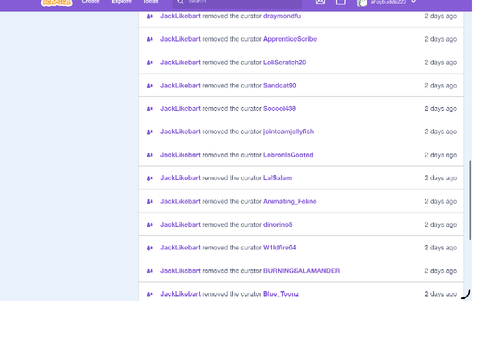Open curator profile Blue_Toonz
The height and width of the screenshot is (360, 480).
click(281, 294)
